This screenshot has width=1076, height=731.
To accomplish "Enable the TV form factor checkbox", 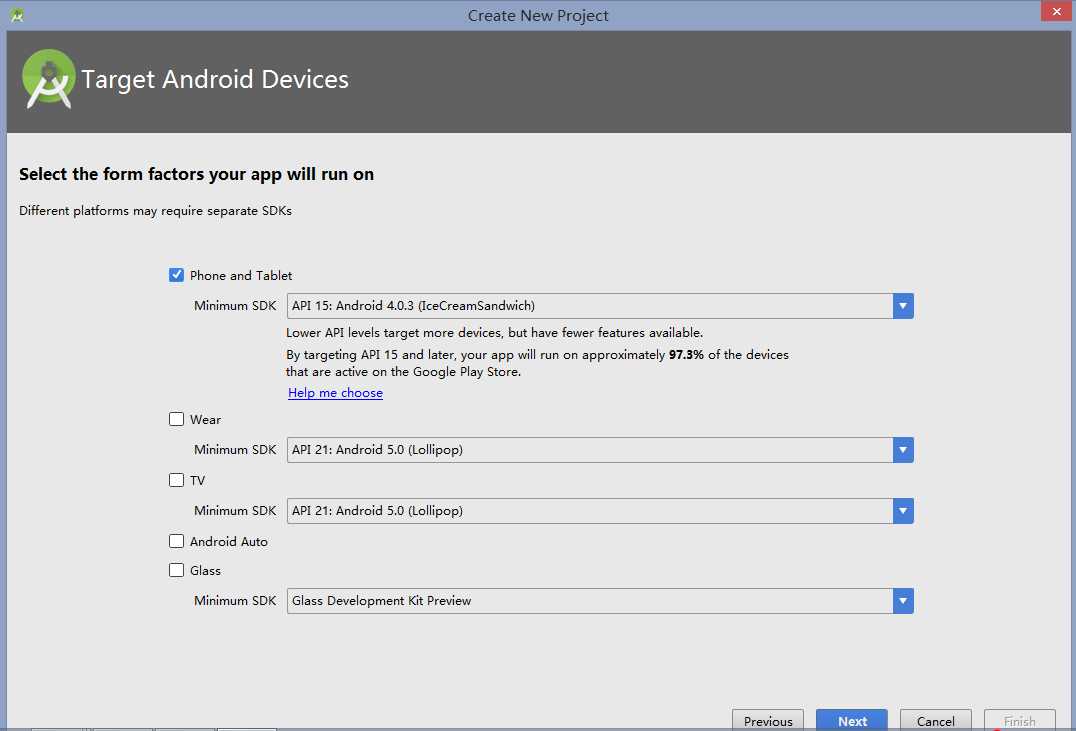I will [176, 480].
